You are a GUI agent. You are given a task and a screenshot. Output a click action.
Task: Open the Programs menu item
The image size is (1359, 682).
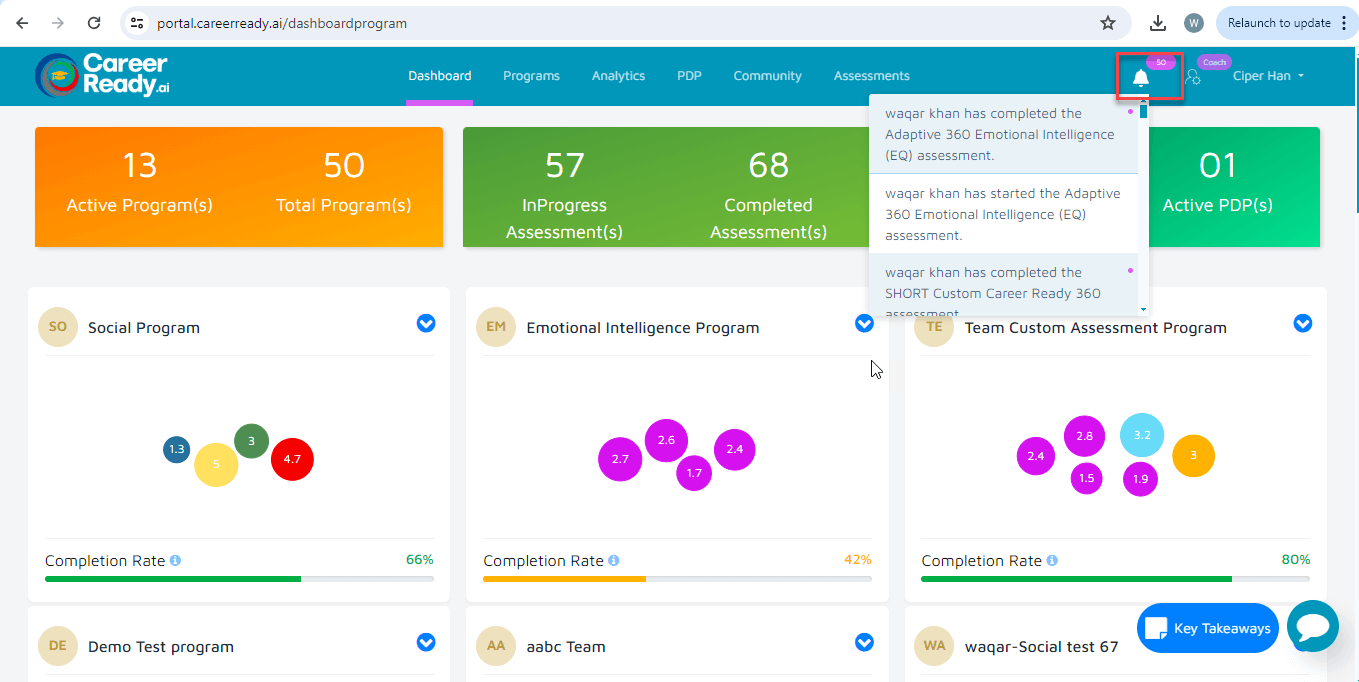tap(531, 76)
